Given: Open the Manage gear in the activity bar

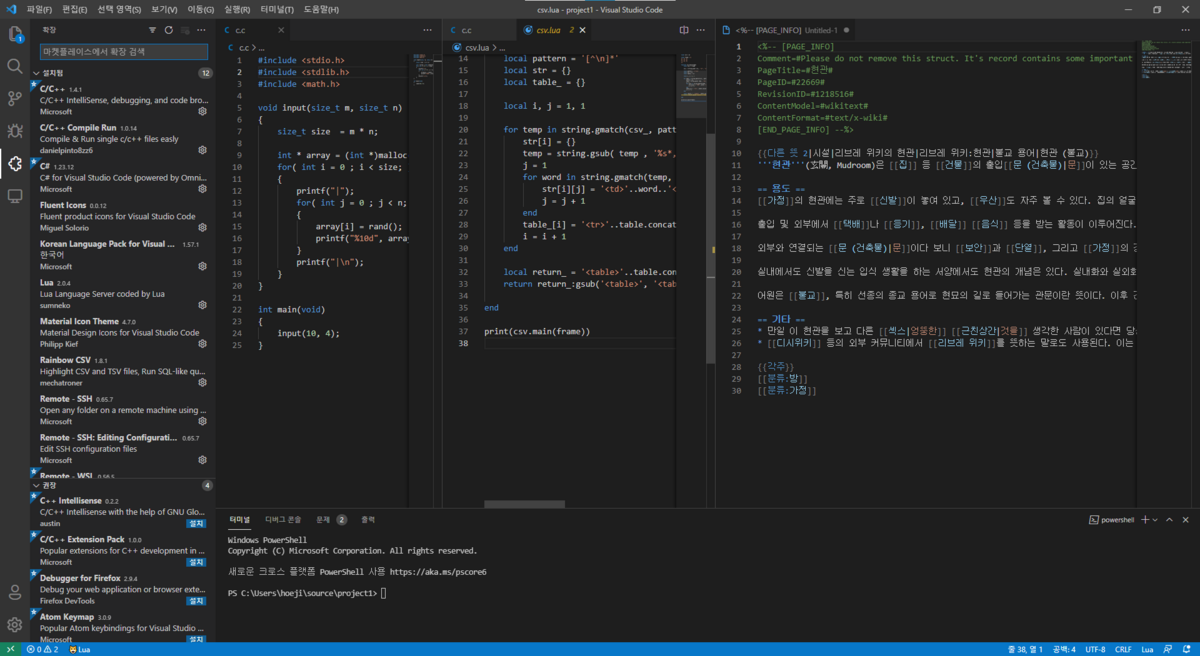Looking at the screenshot, I should [15, 625].
